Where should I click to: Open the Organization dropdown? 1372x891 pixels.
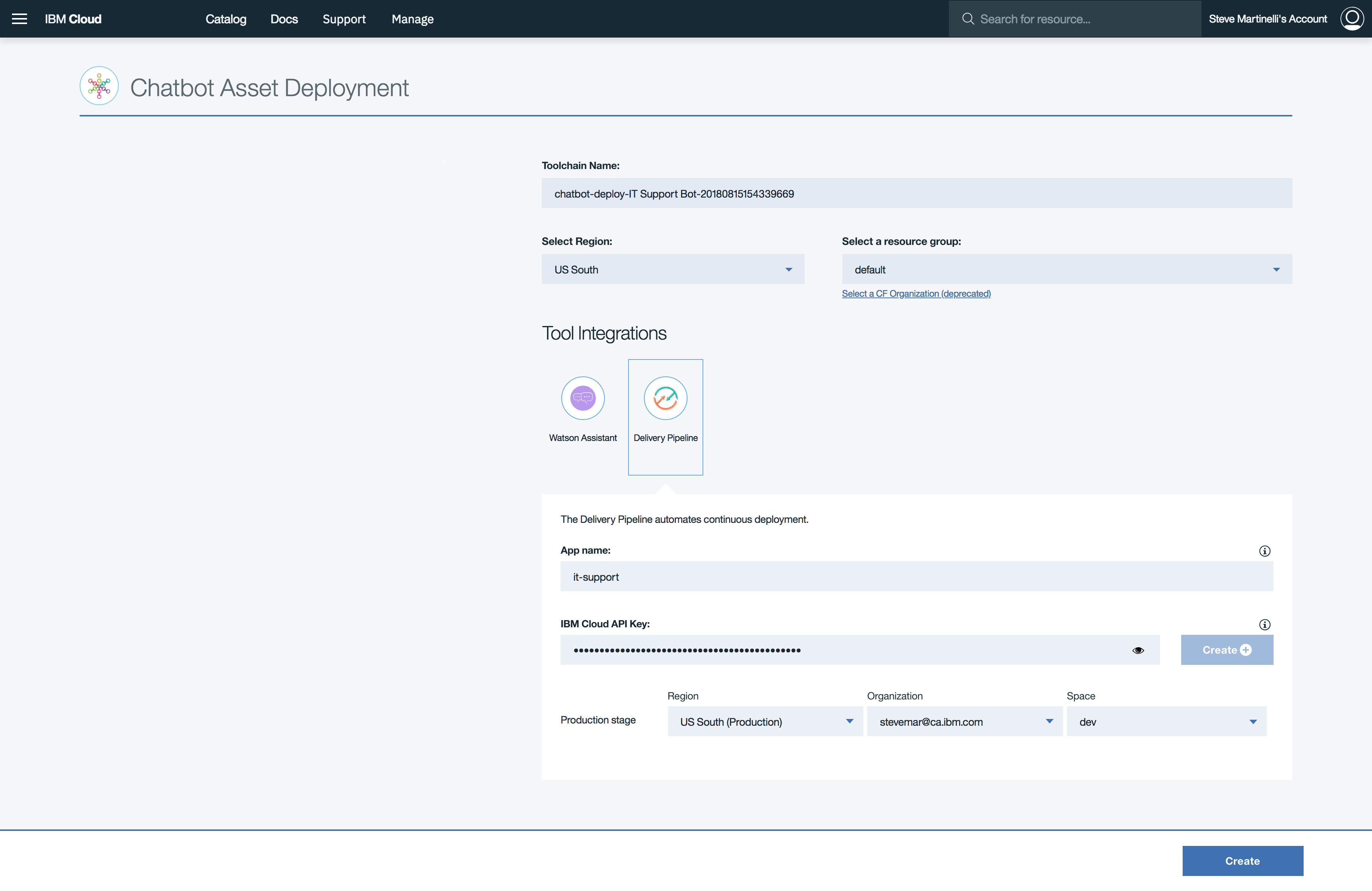tap(964, 722)
